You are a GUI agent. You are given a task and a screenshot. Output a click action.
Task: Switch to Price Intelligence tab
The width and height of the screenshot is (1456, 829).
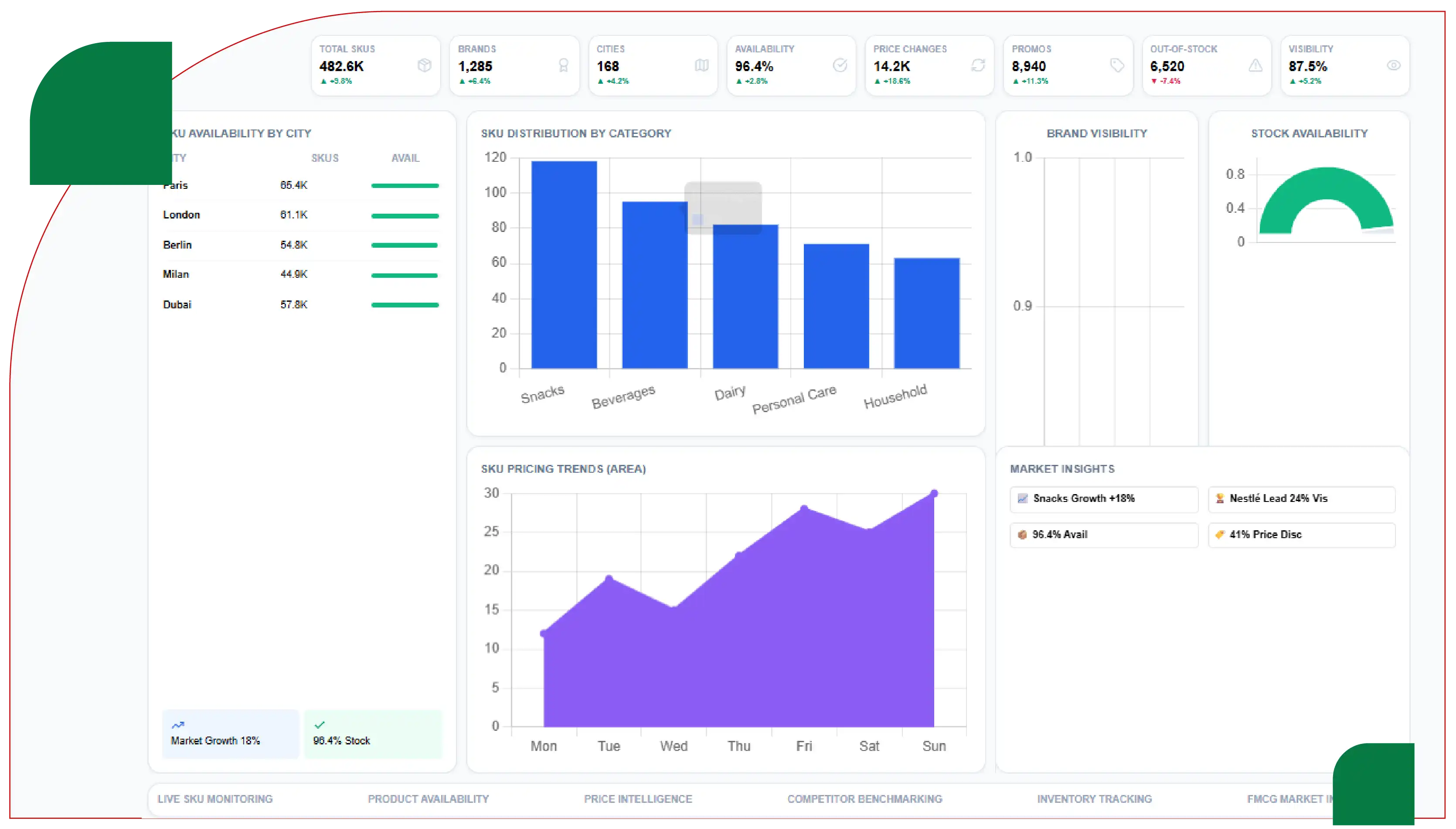coord(638,799)
